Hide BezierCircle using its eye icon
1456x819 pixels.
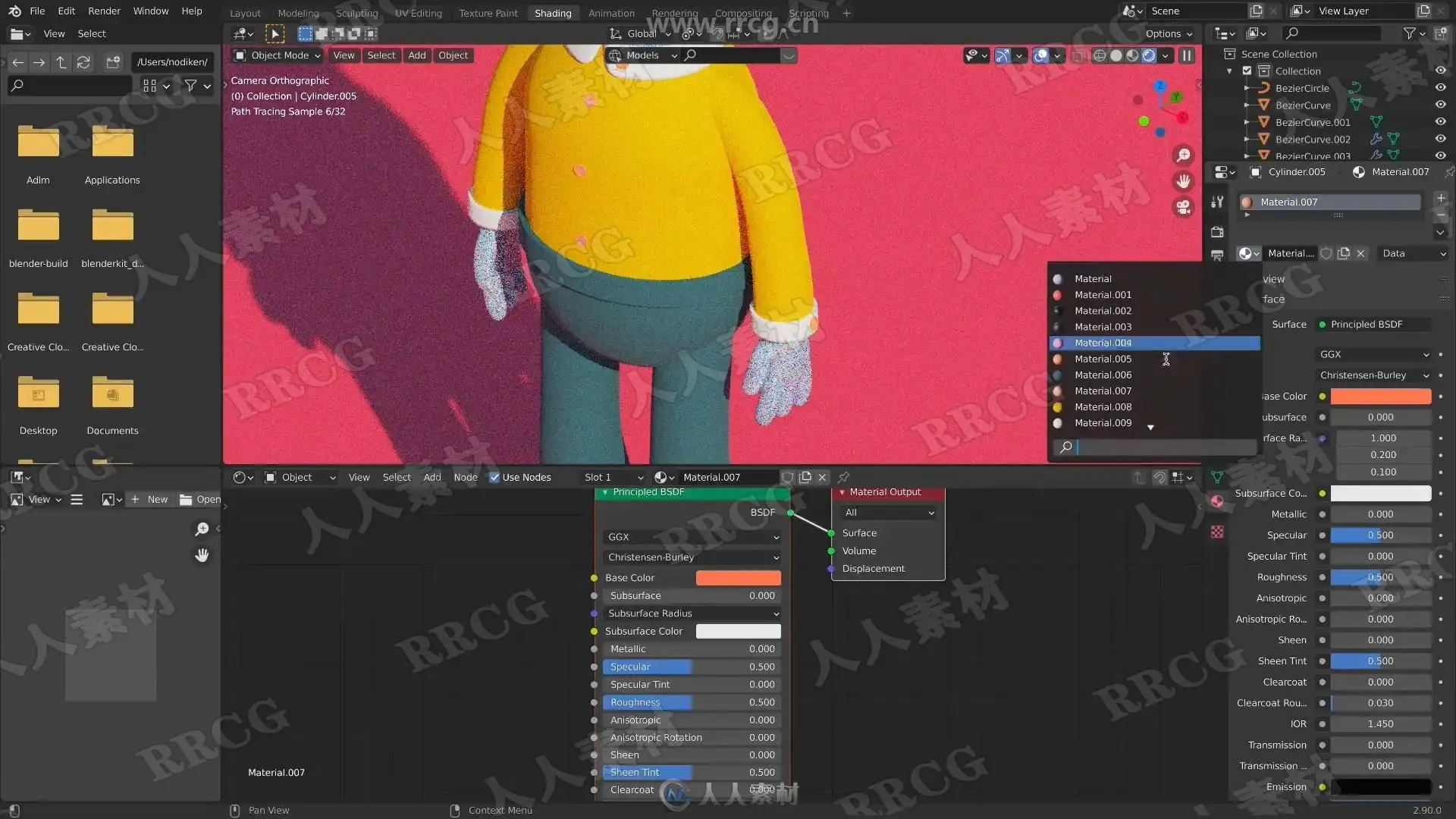pos(1440,88)
